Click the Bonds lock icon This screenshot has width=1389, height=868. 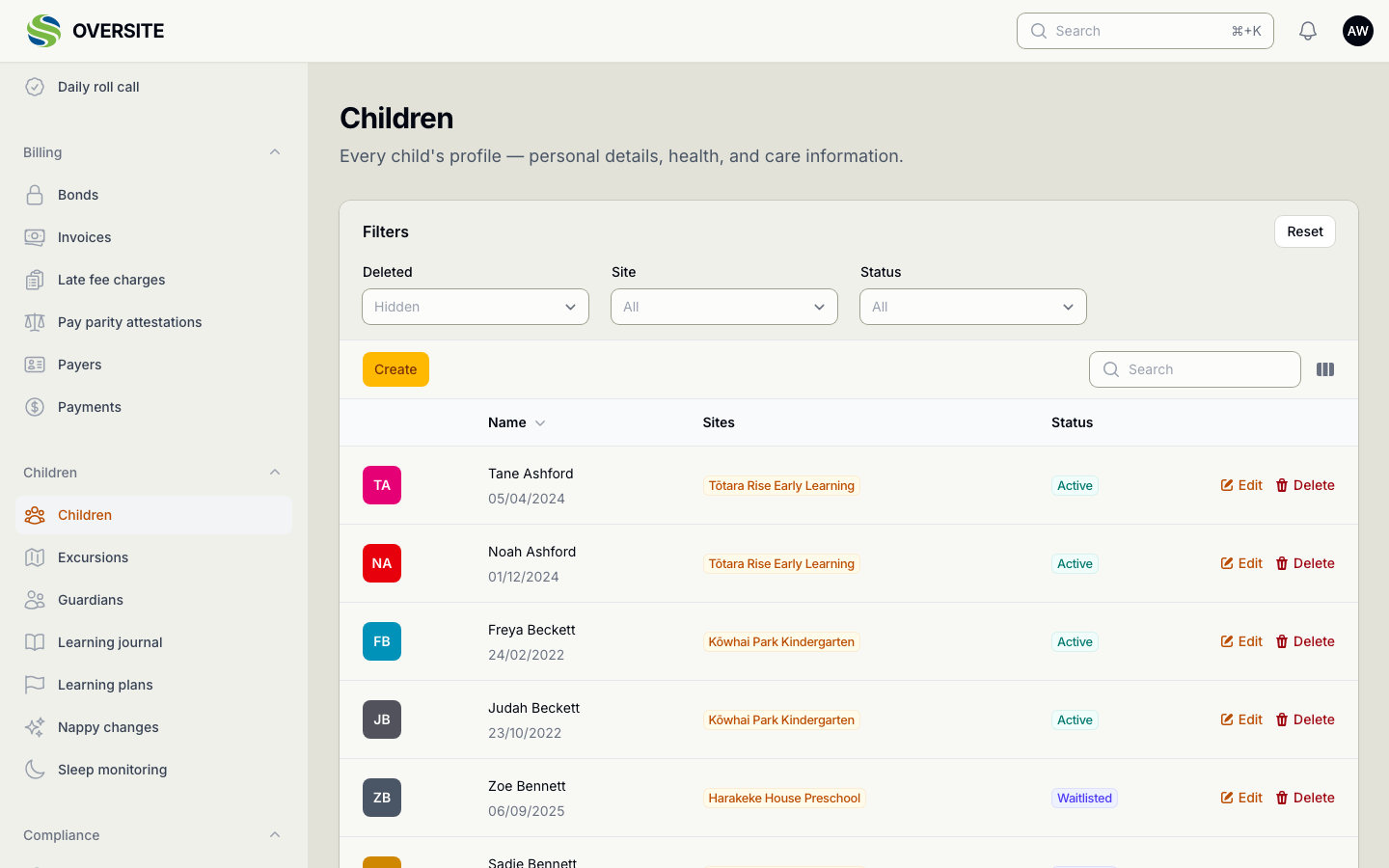click(x=35, y=195)
